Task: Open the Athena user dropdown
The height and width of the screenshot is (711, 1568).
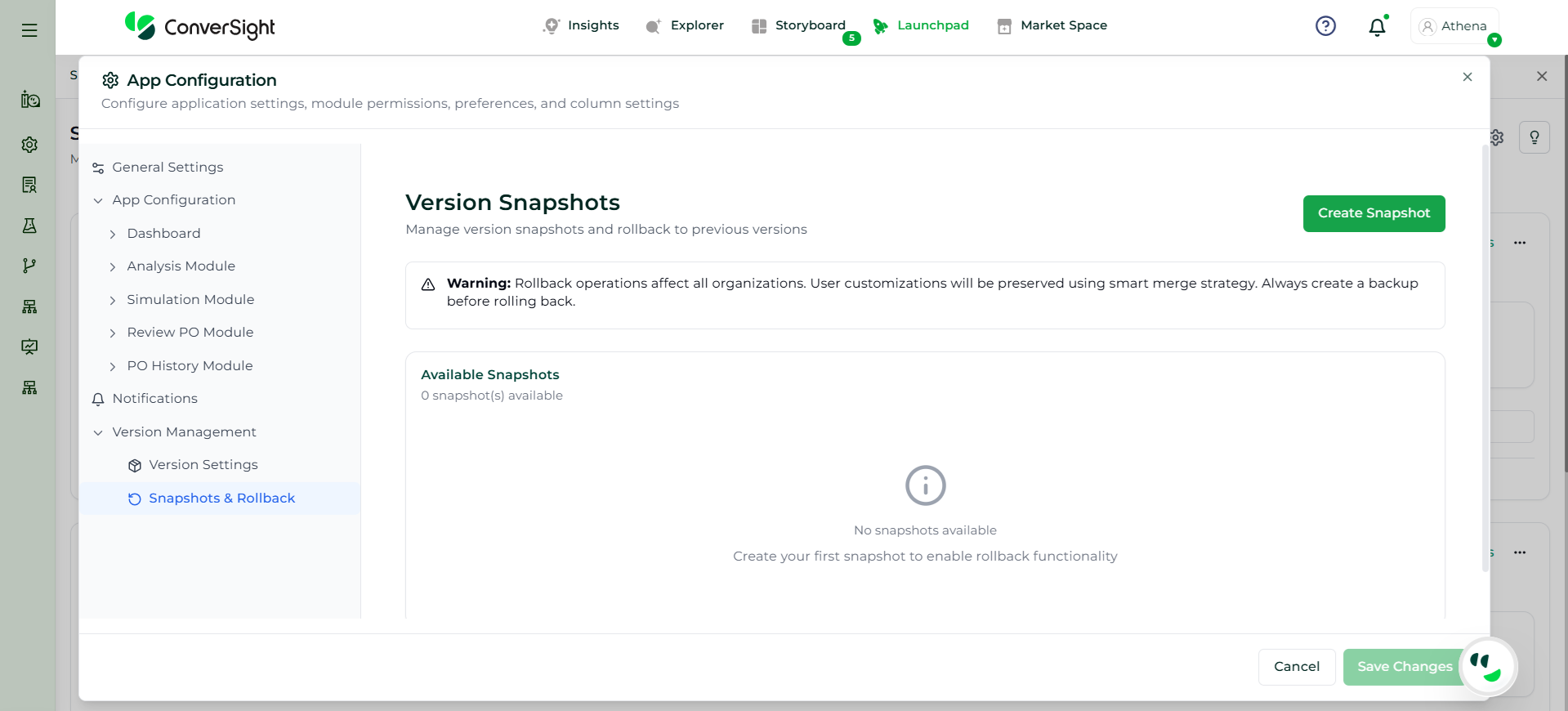Action: (1454, 26)
